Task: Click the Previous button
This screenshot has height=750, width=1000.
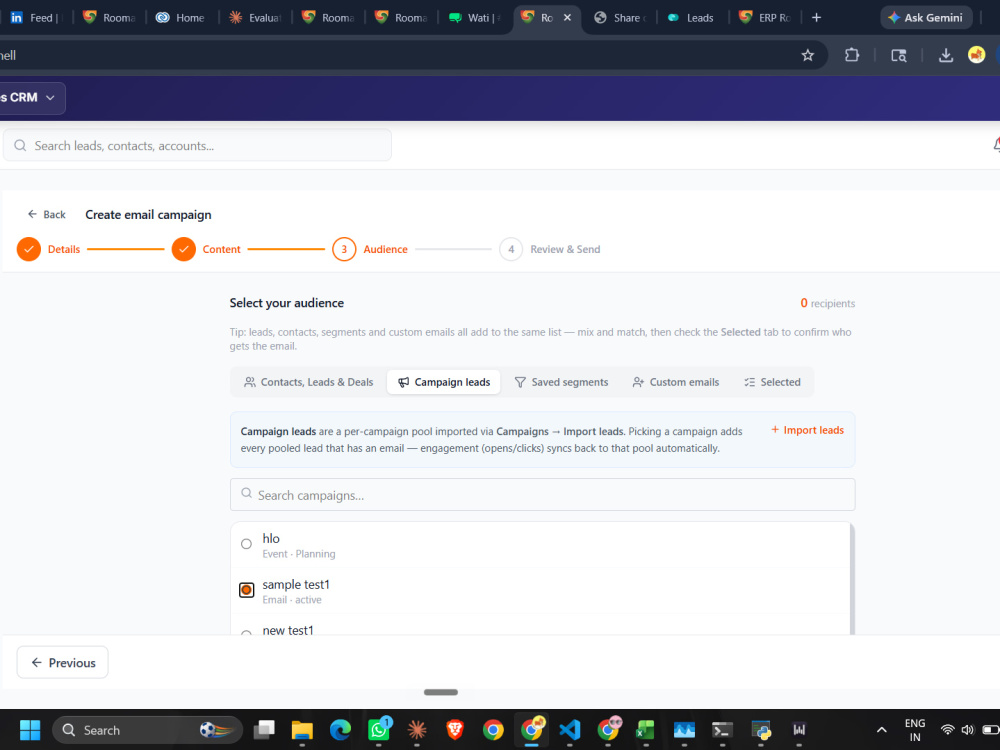Action: [62, 663]
